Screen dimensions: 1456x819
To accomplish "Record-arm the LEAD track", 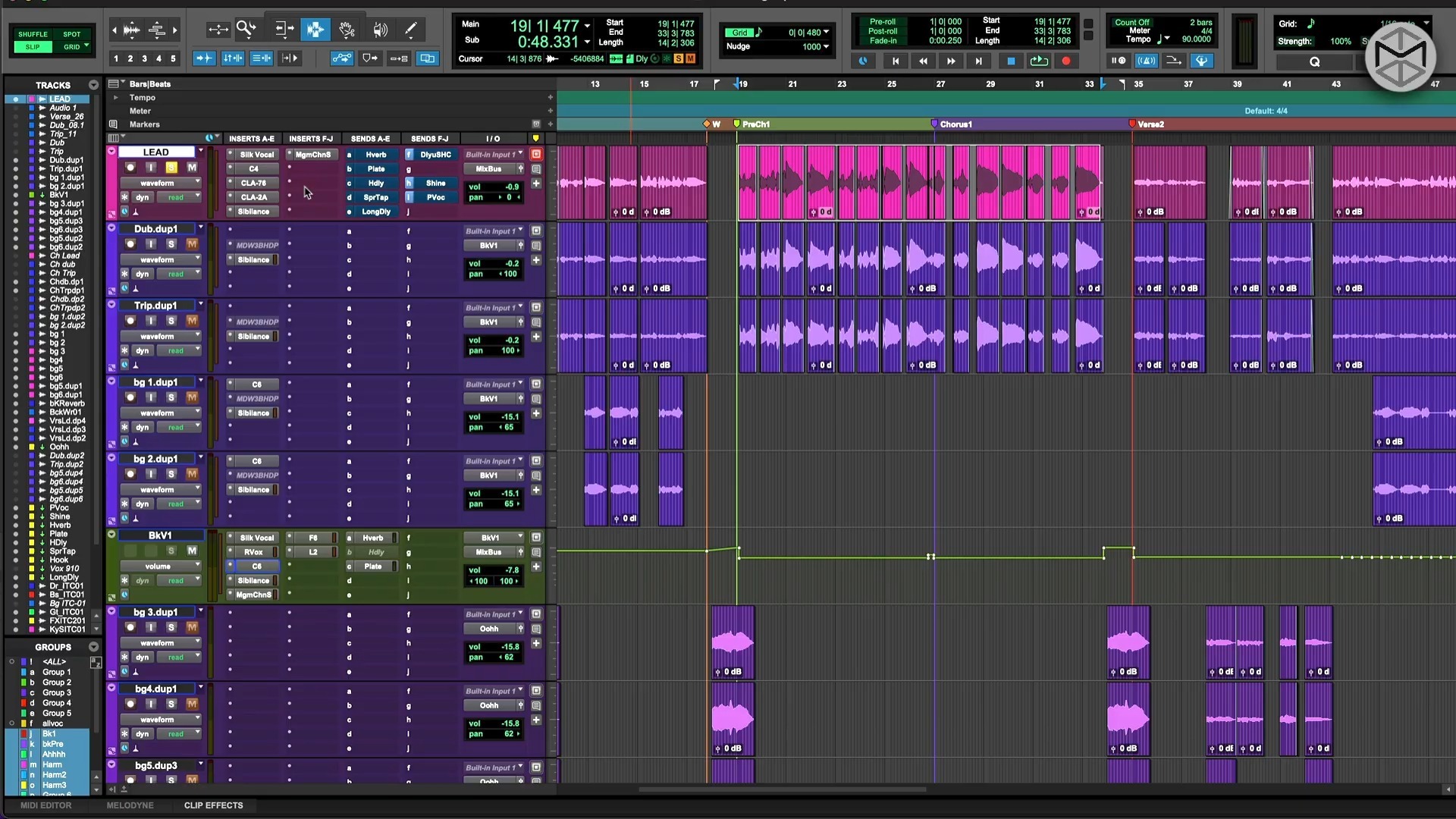I will [130, 168].
